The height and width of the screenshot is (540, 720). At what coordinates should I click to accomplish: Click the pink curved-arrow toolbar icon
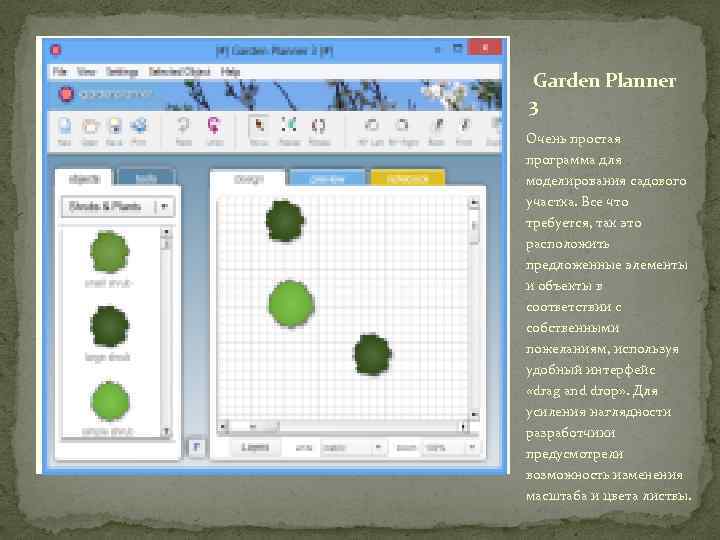(x=214, y=126)
